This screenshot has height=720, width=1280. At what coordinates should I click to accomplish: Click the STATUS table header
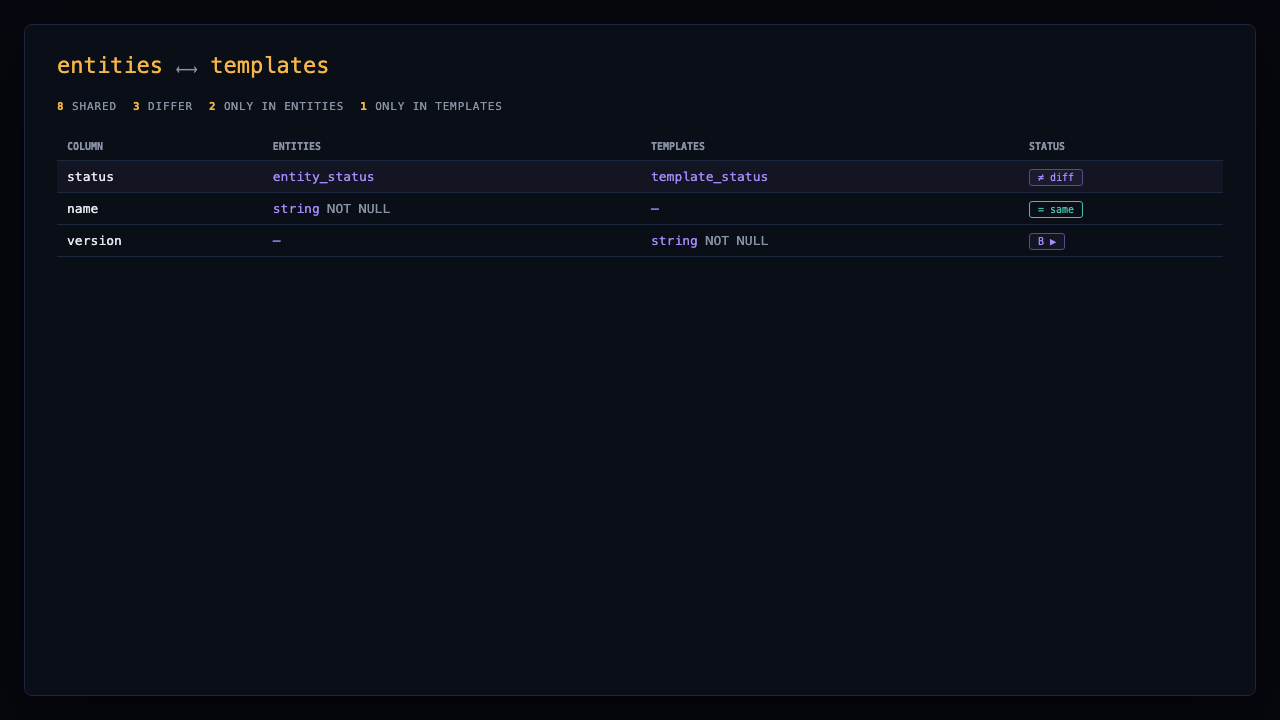[x=1047, y=146]
